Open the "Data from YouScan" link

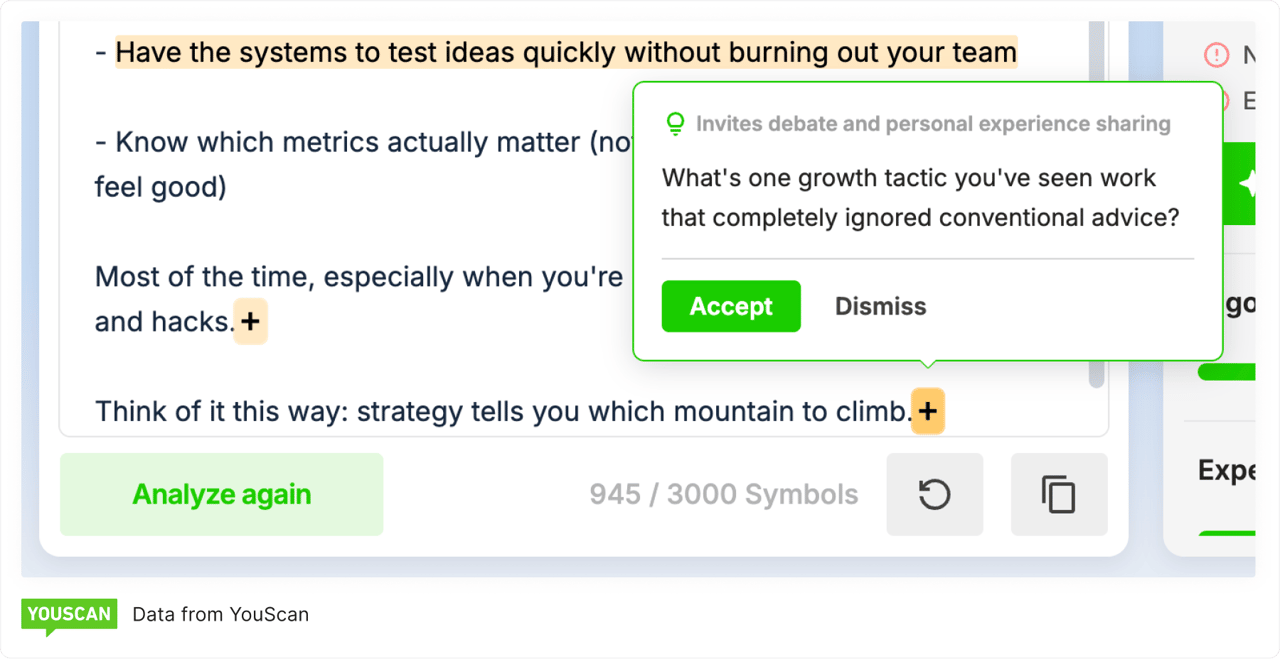pos(220,614)
